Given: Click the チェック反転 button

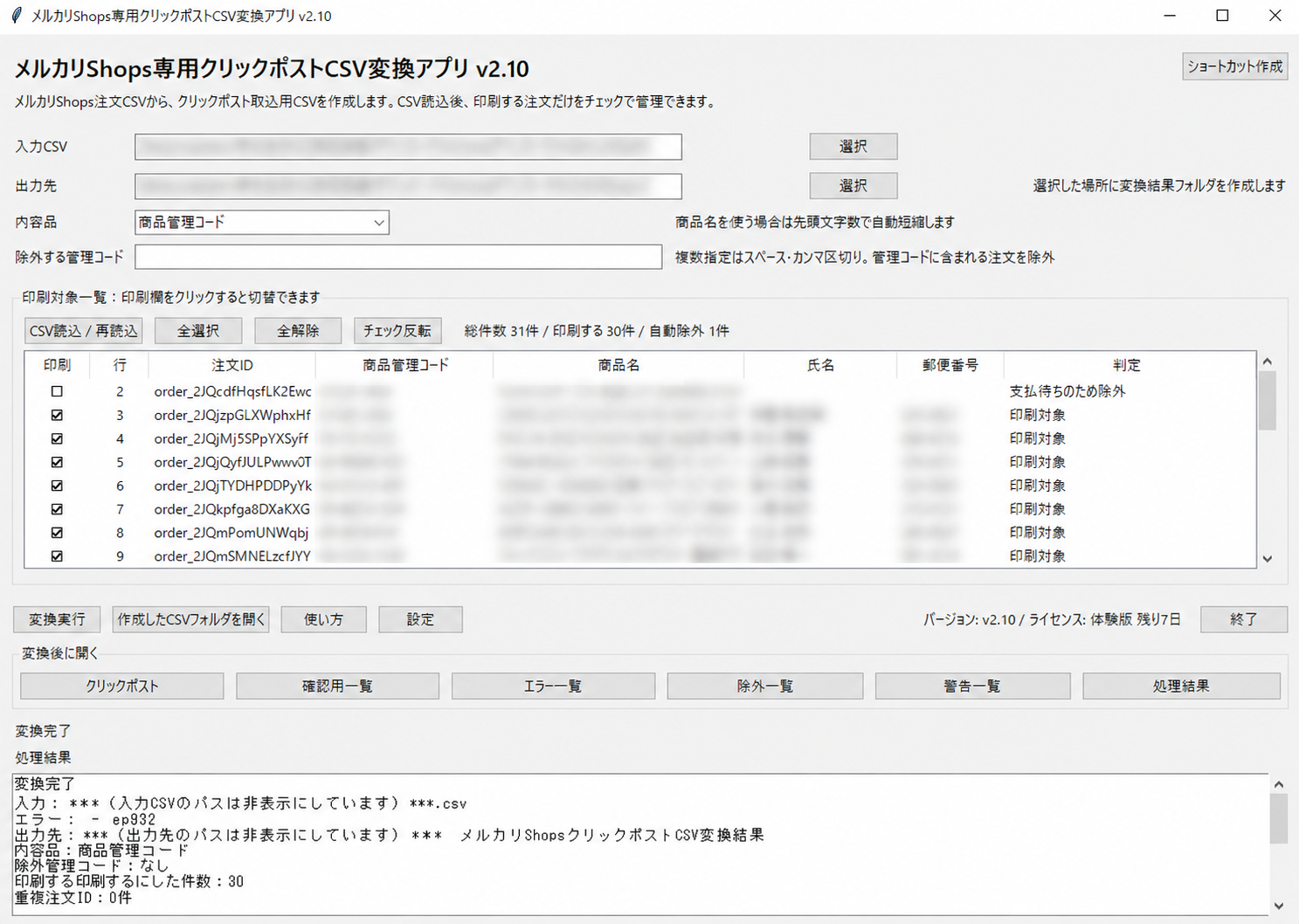Looking at the screenshot, I should tap(397, 331).
